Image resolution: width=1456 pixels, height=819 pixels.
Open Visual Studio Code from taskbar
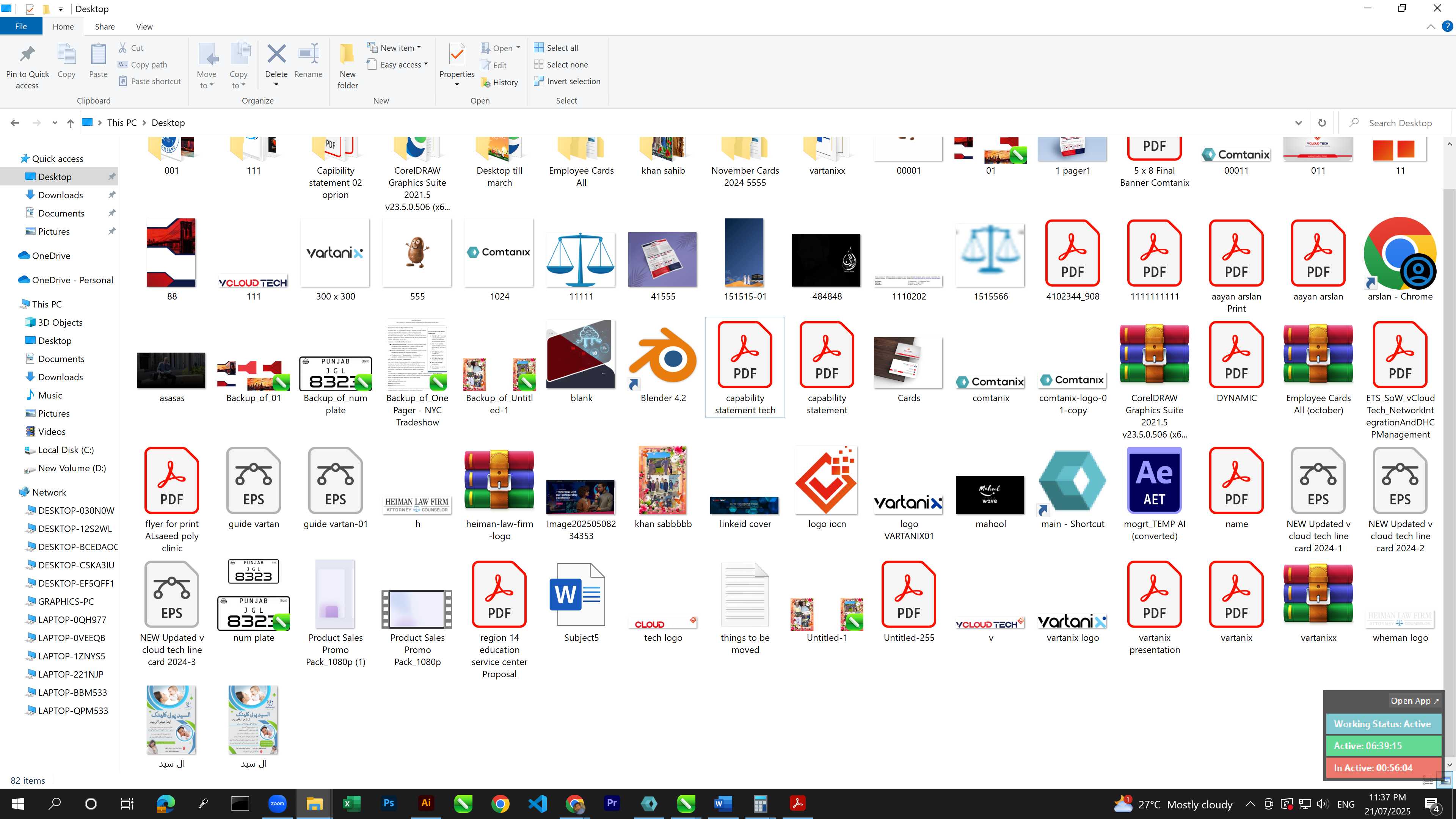pos(537,803)
